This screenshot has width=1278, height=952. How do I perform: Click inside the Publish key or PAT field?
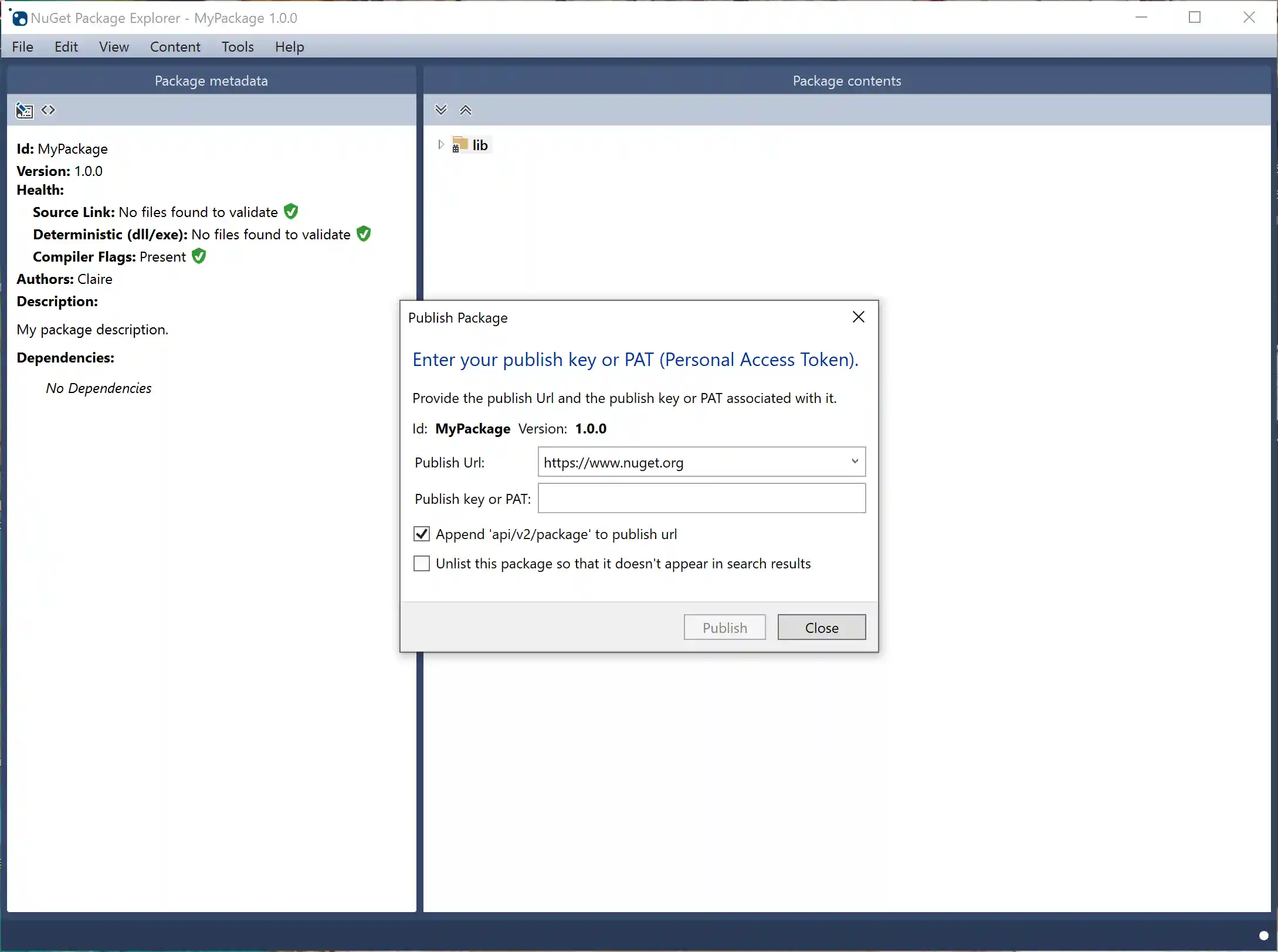pyautogui.click(x=701, y=498)
